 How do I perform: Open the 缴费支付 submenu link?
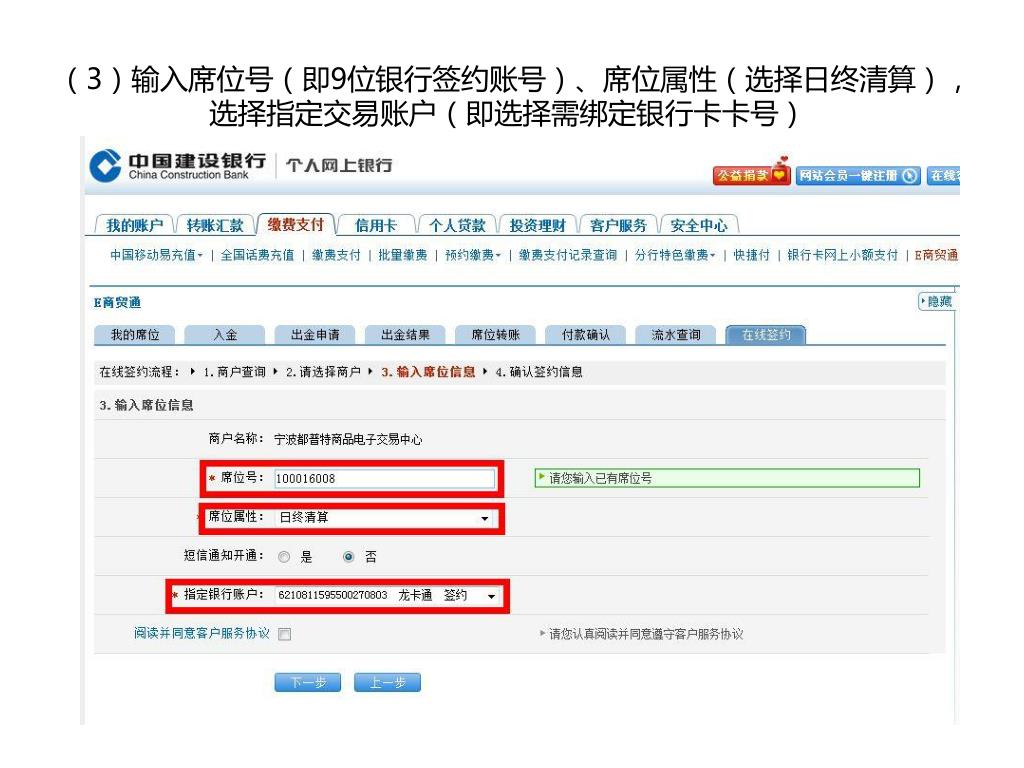pyautogui.click(x=336, y=255)
